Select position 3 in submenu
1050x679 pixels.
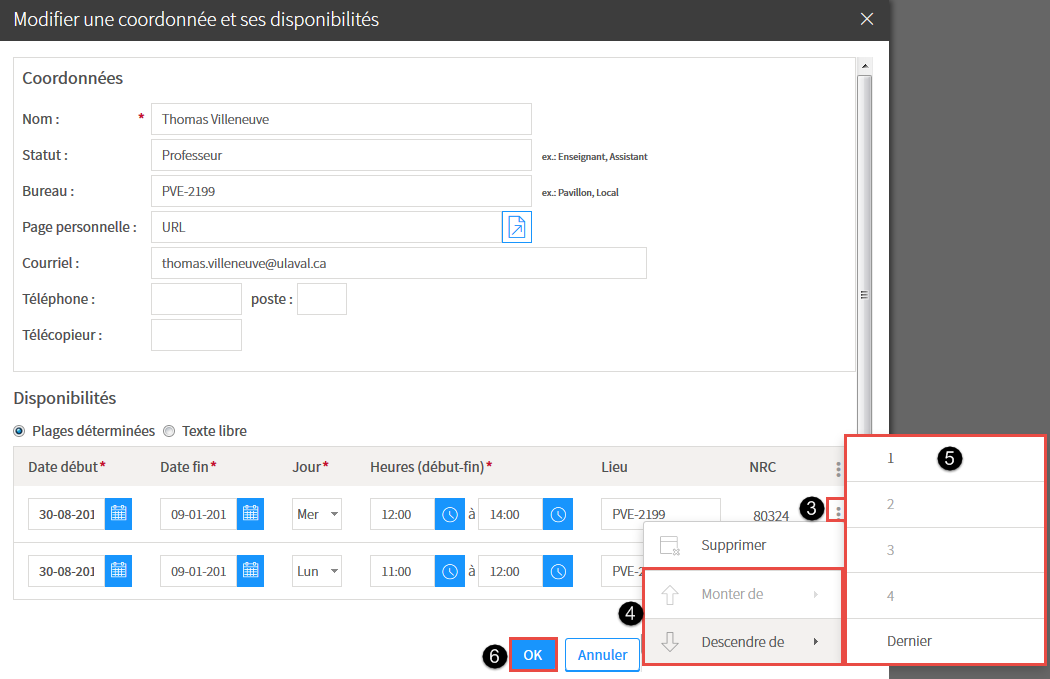[946, 550]
